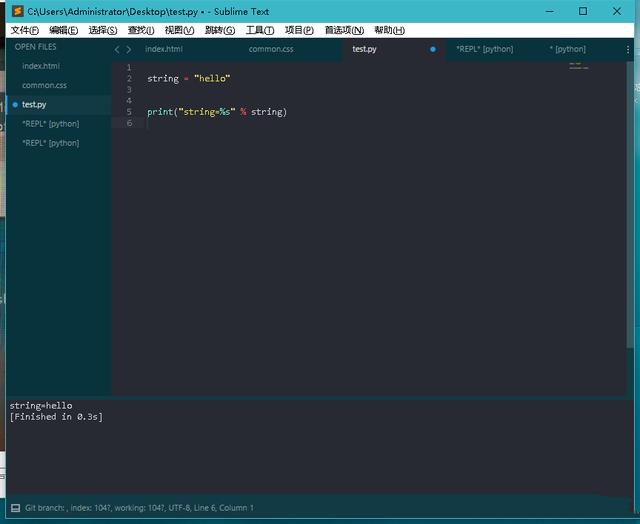The height and width of the screenshot is (524, 640).
Task: Click the [Finished in 0.3s] build output
Action: coord(56,417)
